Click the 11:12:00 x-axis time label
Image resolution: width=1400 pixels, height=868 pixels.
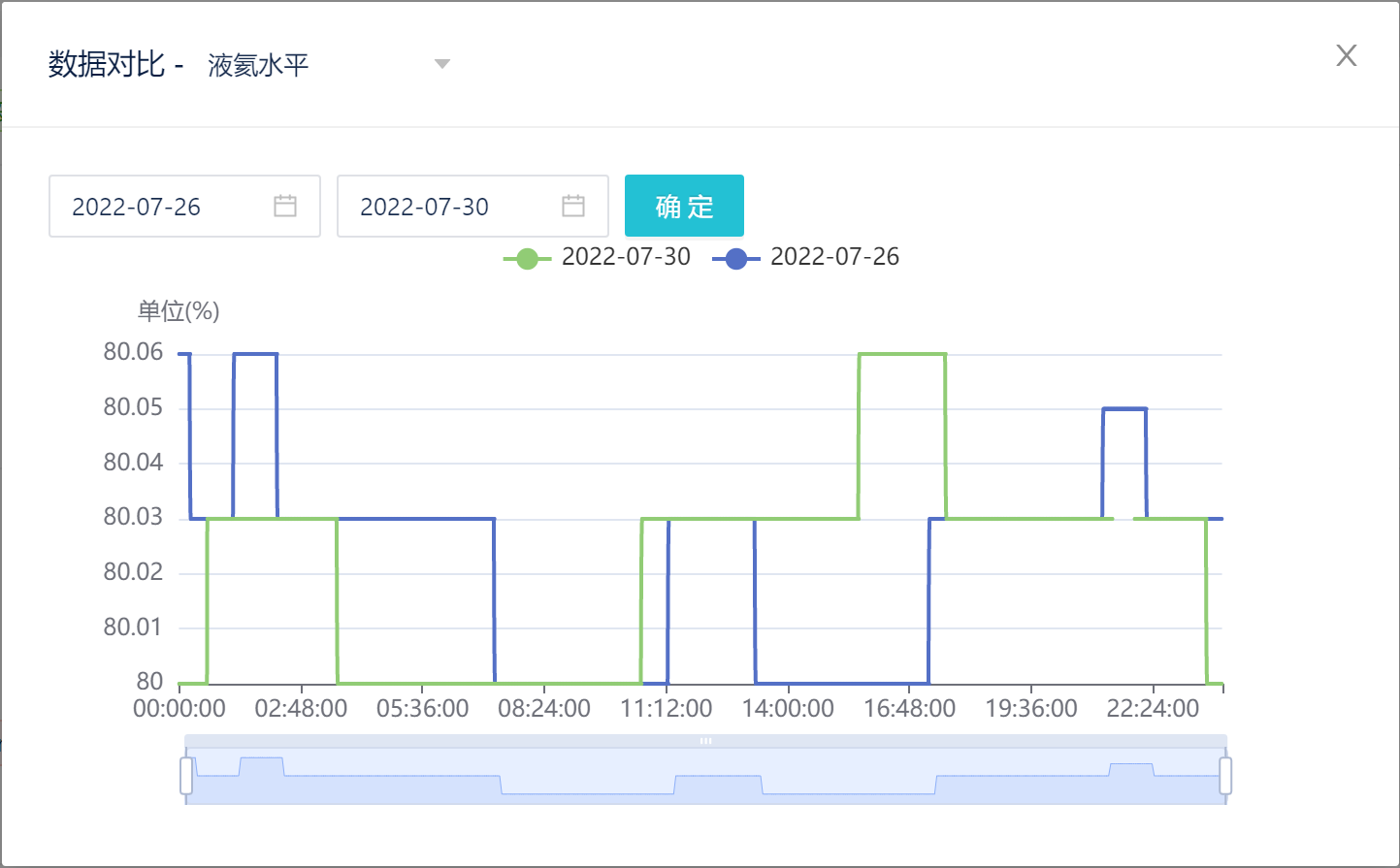click(667, 709)
